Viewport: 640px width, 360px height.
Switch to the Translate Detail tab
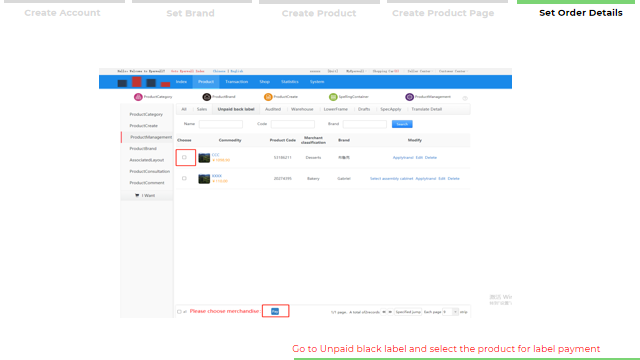427,109
